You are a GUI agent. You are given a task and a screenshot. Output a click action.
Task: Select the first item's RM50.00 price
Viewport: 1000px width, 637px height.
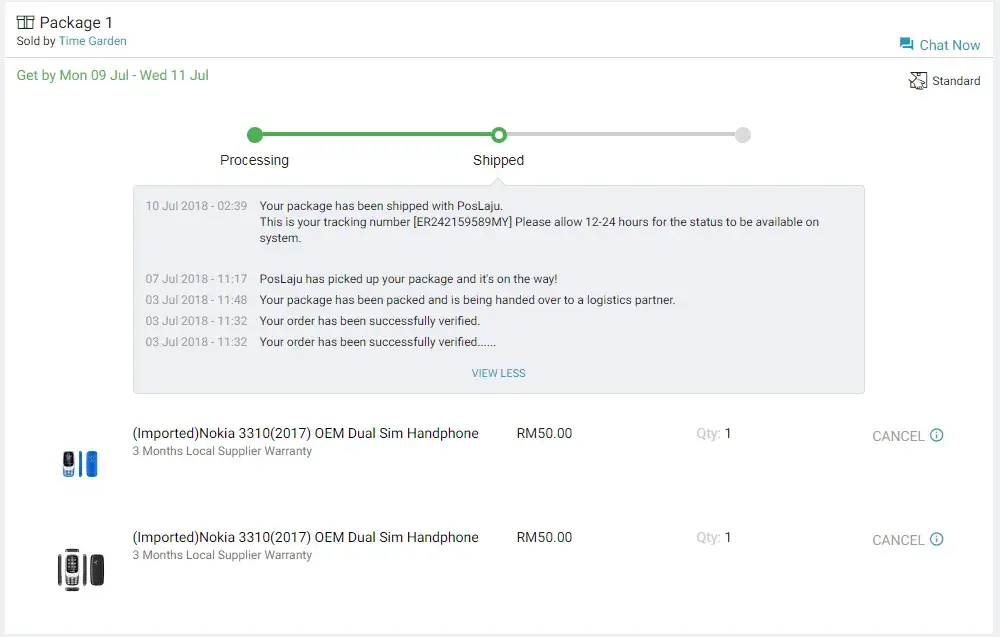(x=544, y=433)
